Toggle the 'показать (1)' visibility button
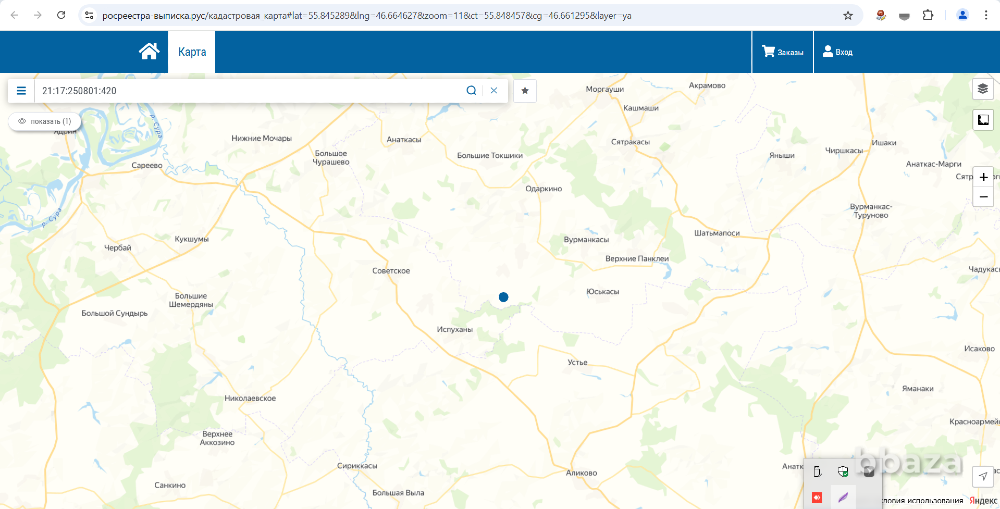Screen dimensions: 1000x509 (x=44, y=121)
